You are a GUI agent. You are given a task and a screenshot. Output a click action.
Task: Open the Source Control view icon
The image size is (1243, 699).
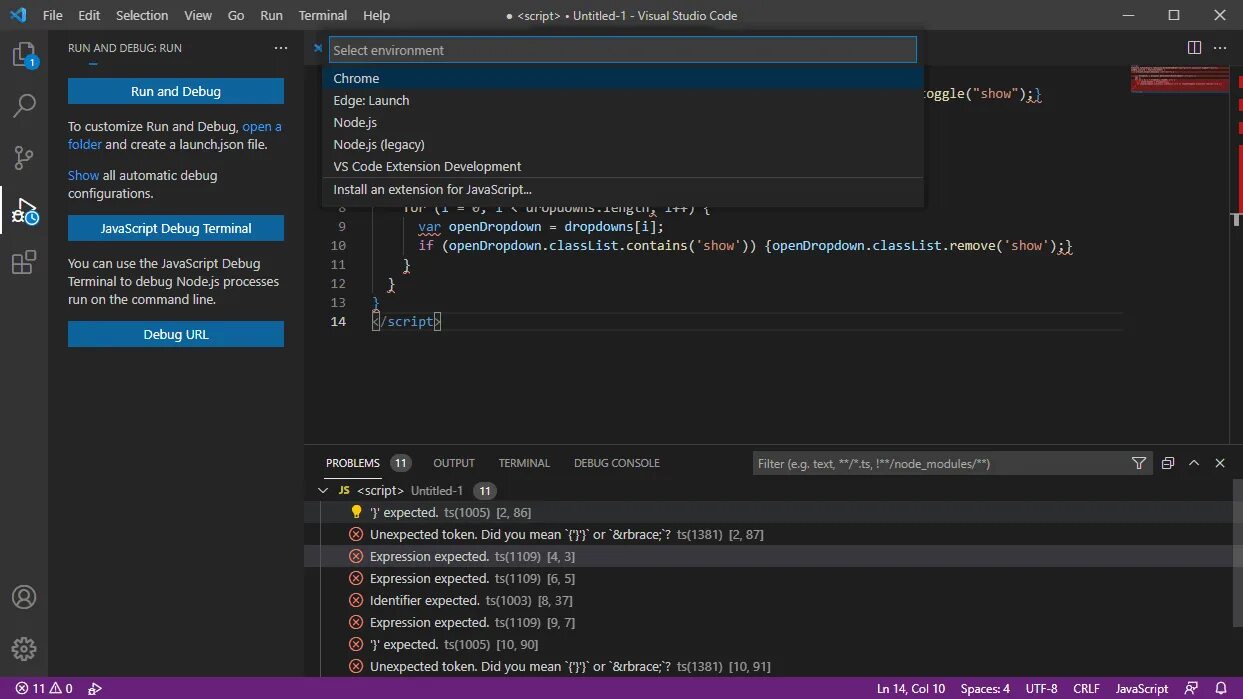24,157
